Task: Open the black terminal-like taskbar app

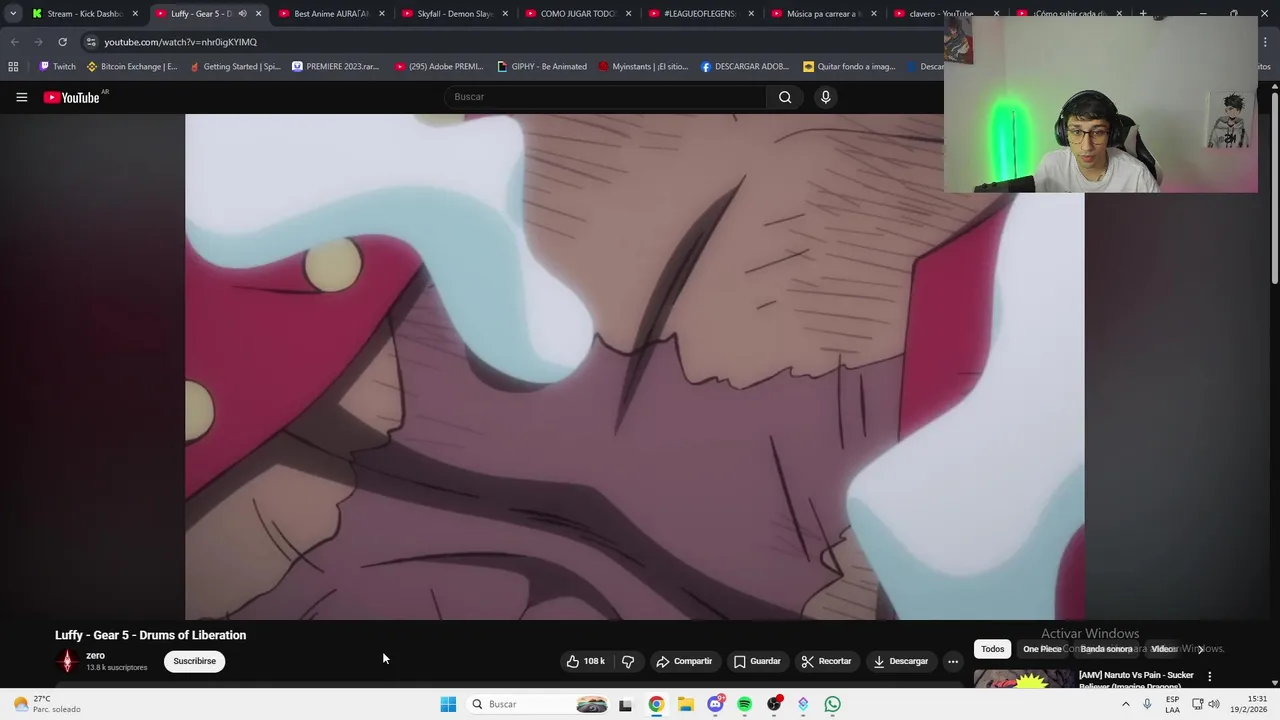Action: (x=625, y=704)
